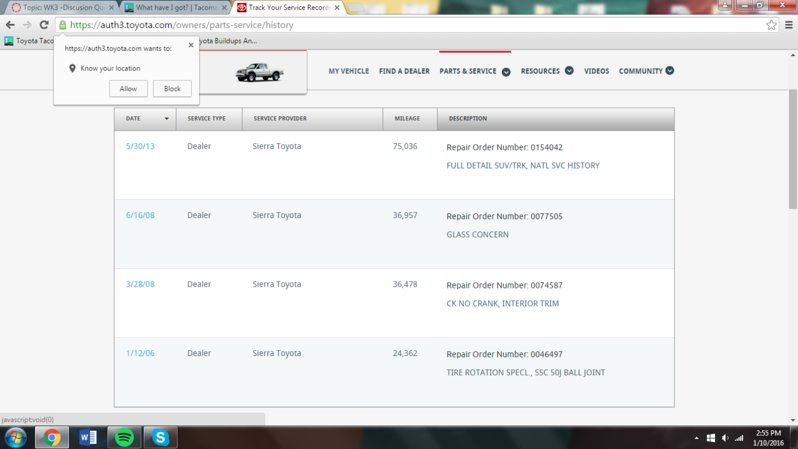This screenshot has width=798, height=449.
Task: Switch to the 'What have I got?' tab
Action: [175, 8]
